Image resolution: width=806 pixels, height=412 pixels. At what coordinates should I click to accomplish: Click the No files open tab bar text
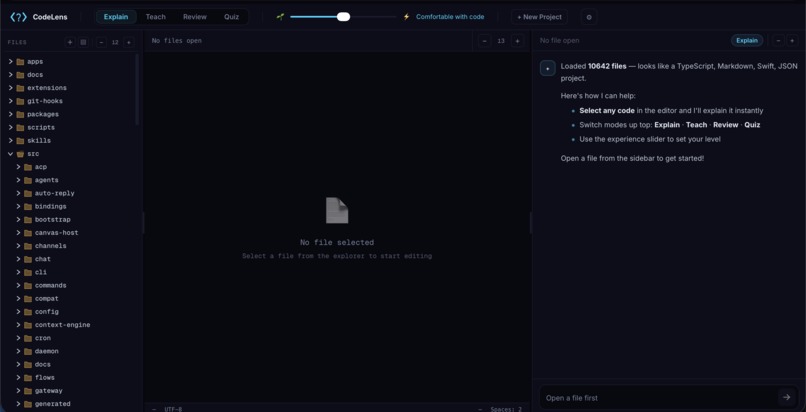[177, 41]
